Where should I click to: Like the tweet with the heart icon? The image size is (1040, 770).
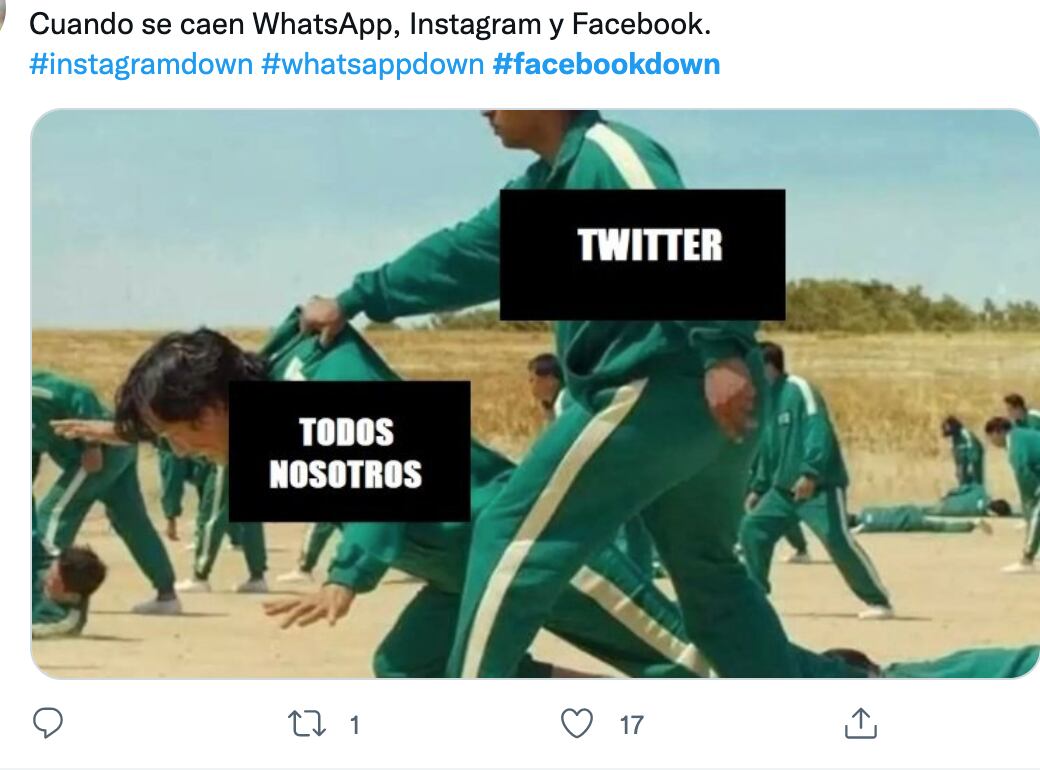tap(577, 724)
